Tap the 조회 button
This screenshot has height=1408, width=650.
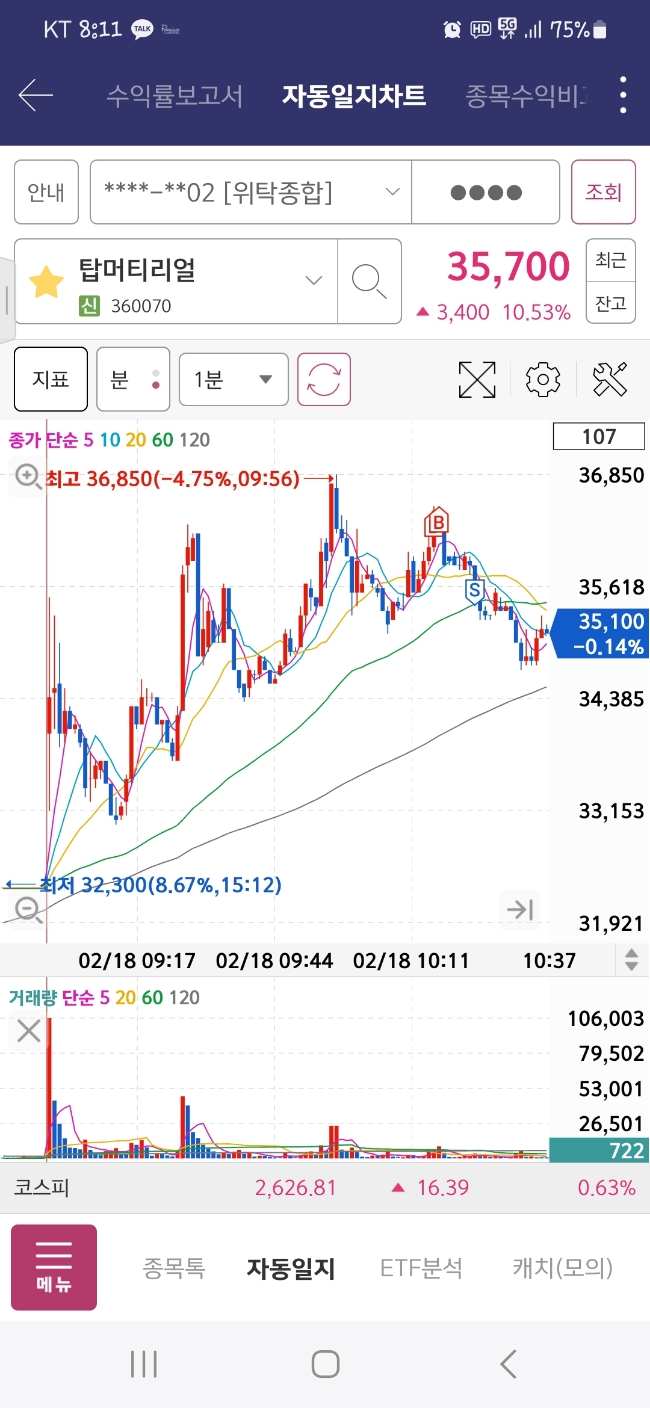(603, 192)
